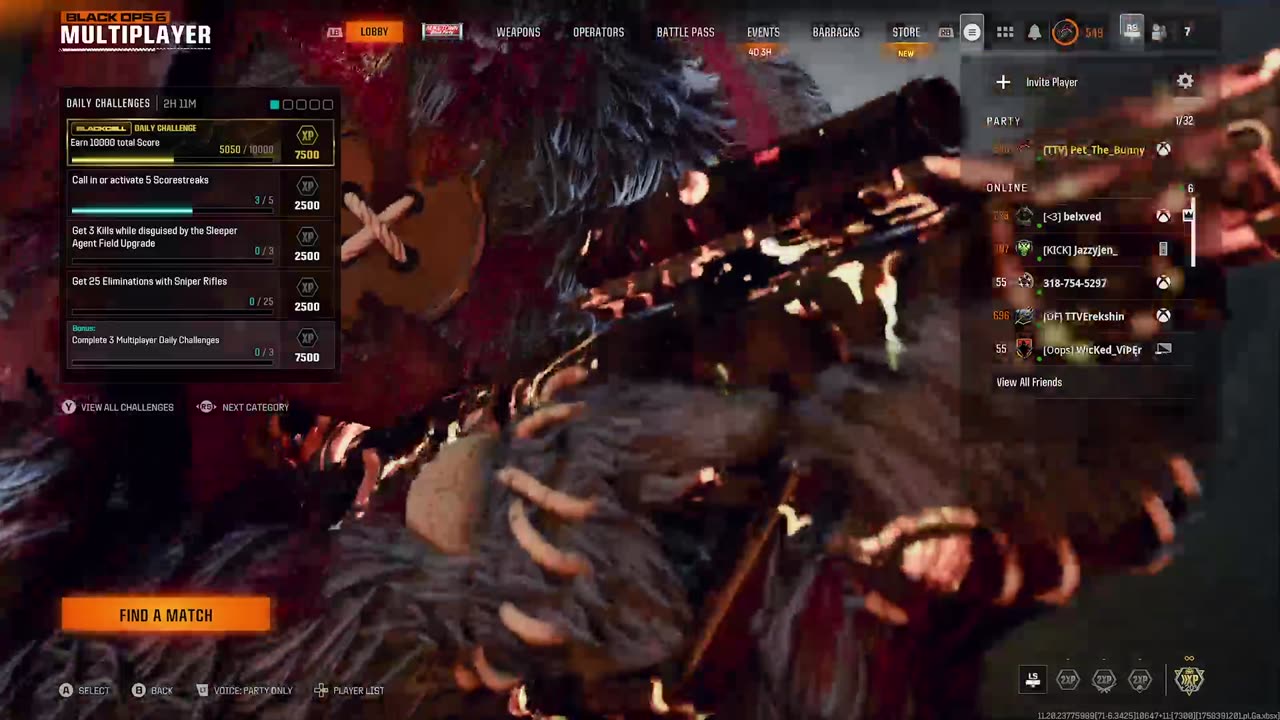
Task: Click WicKed_ViPEr's player avatar emblem
Action: [x=1024, y=349]
